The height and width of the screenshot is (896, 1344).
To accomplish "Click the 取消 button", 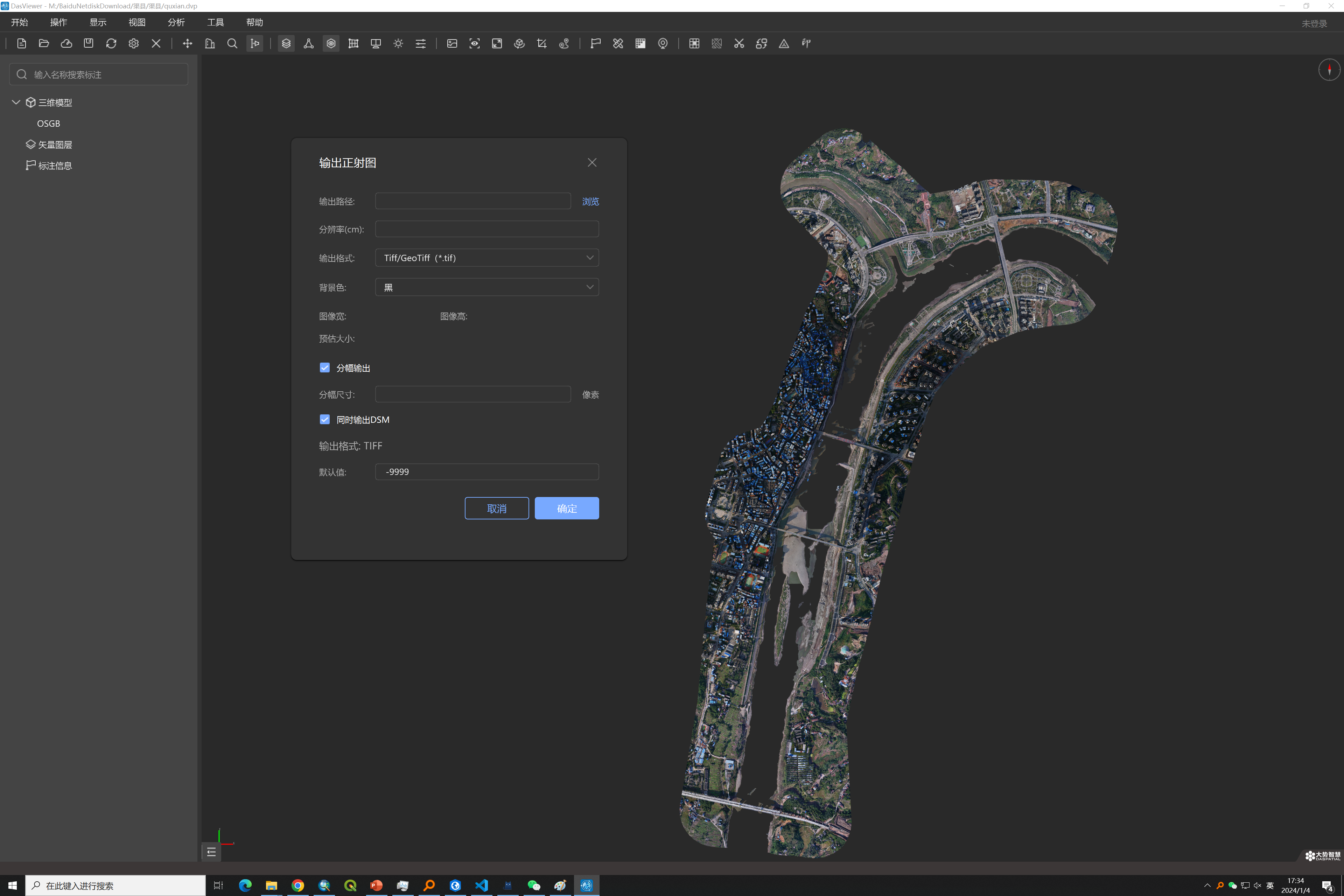I will tap(497, 508).
